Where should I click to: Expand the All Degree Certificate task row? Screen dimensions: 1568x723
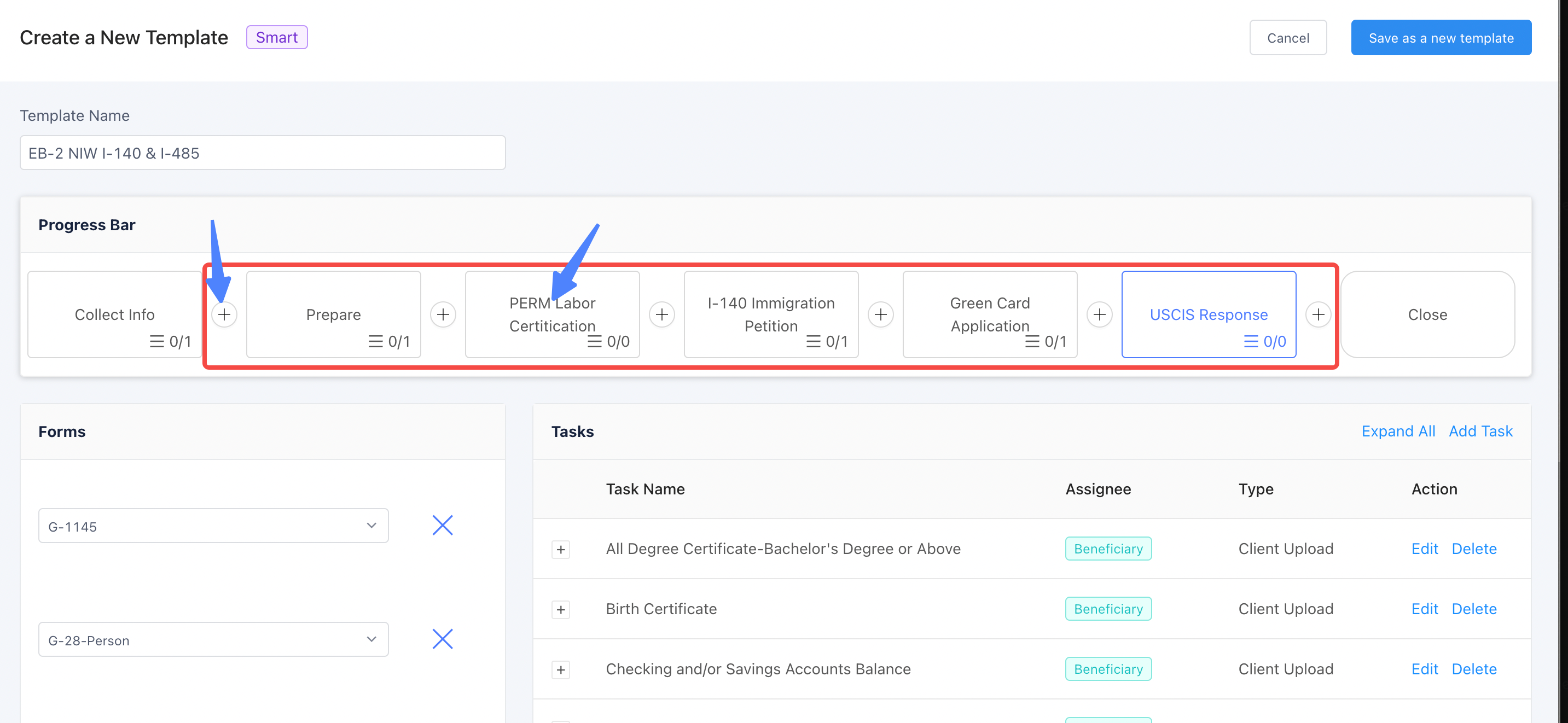[561, 550]
